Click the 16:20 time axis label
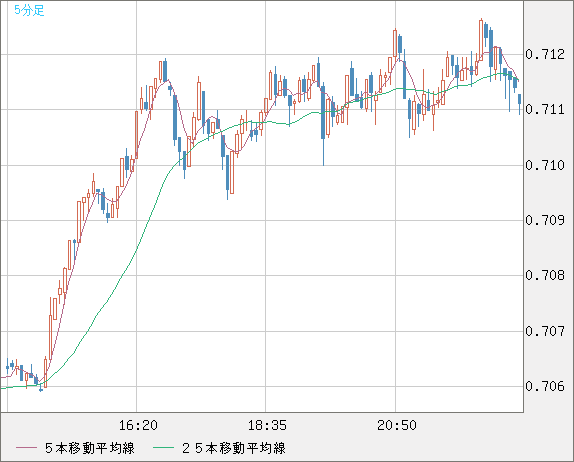 pyautogui.click(x=138, y=425)
